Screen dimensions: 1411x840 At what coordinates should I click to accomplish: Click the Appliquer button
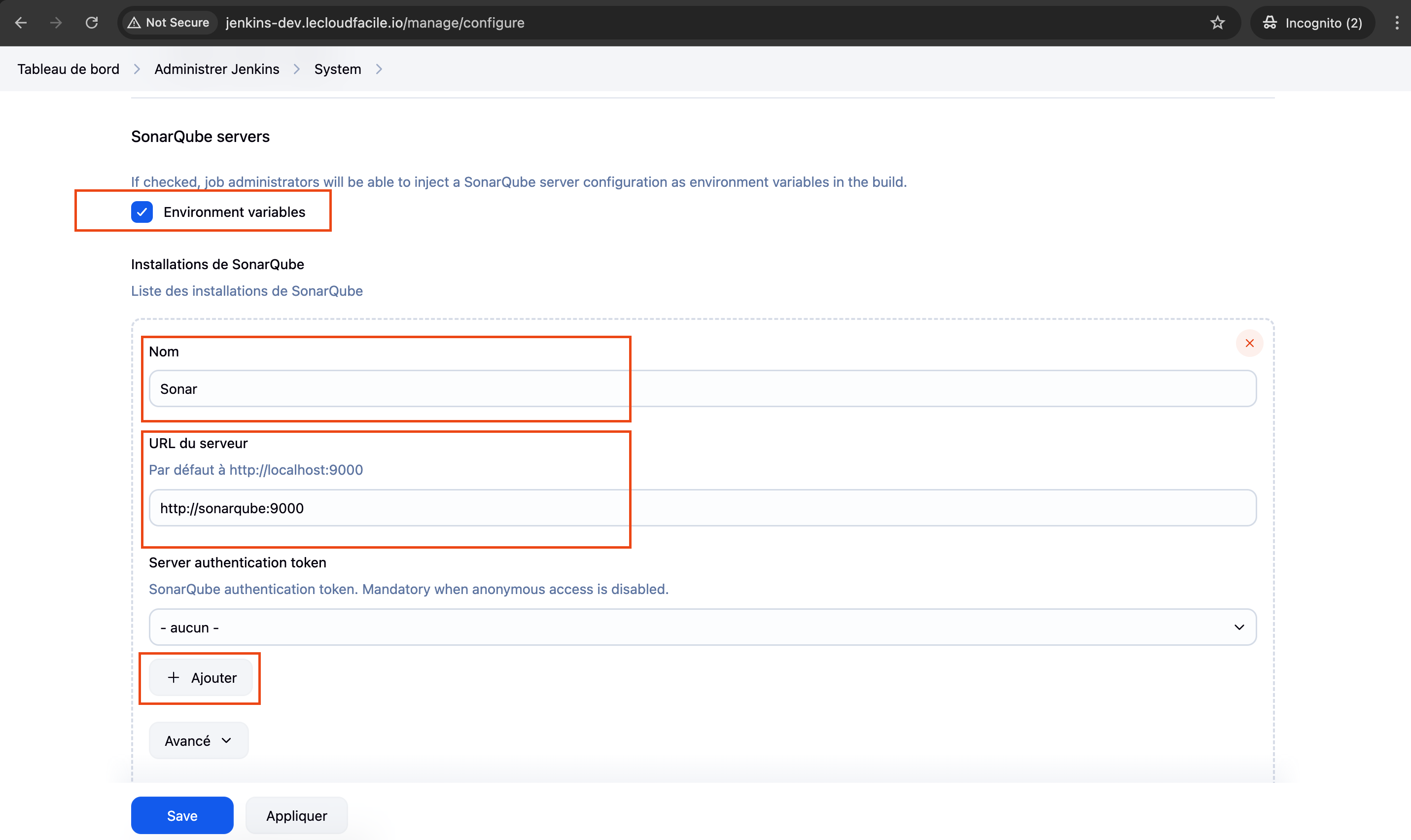297,815
